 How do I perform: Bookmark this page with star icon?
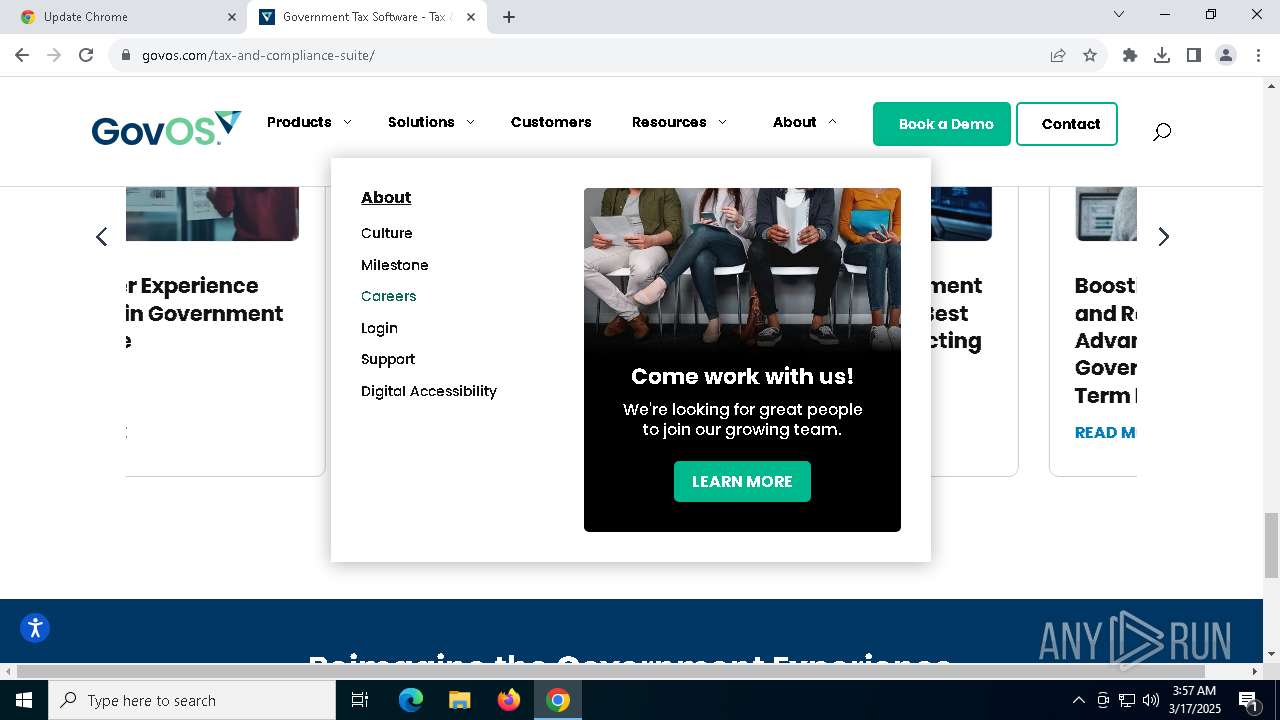click(x=1090, y=55)
